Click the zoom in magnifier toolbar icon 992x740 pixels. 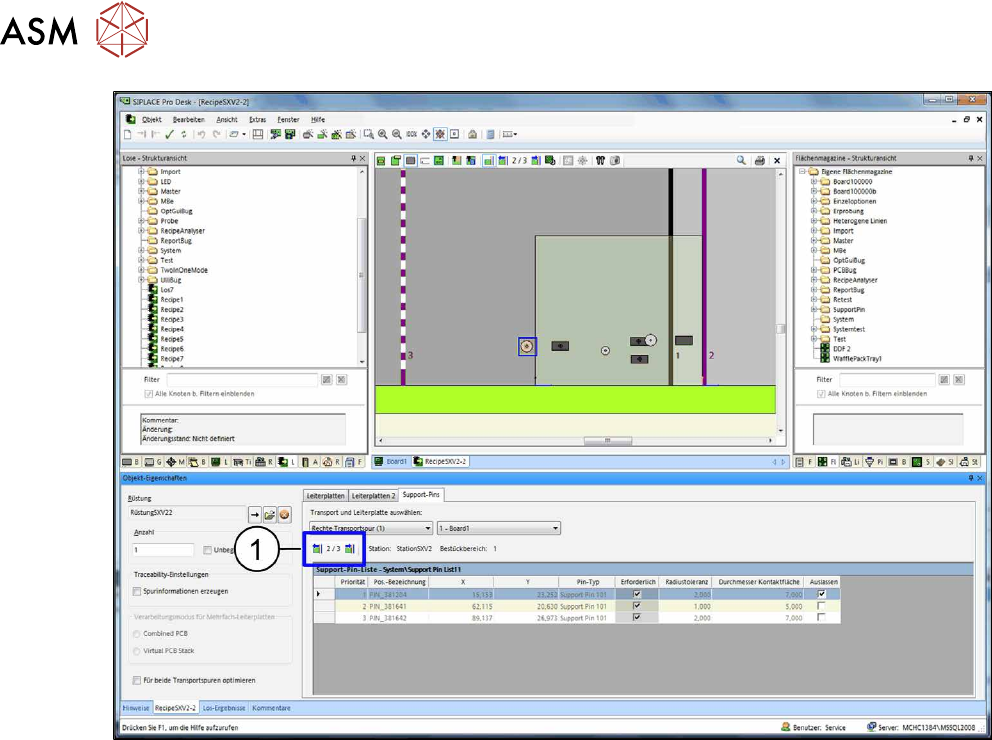[382, 133]
